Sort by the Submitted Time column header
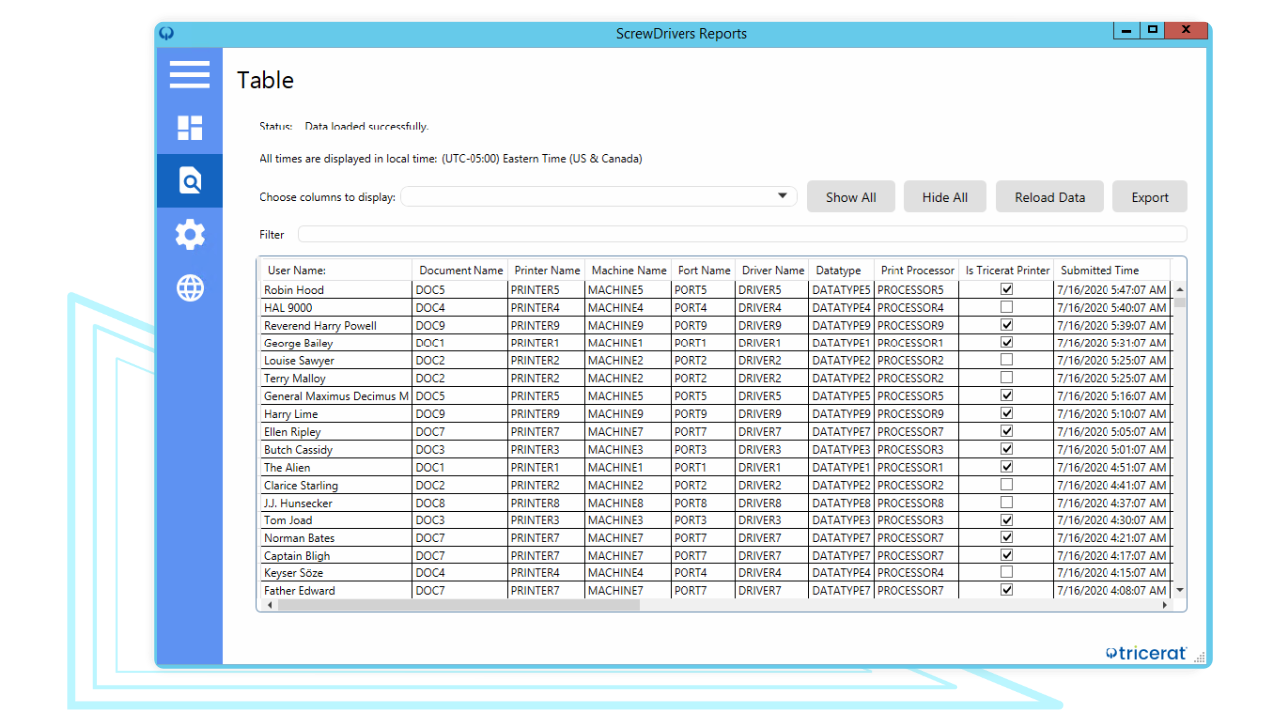Viewport: 1280px width, 720px height. tap(1100, 269)
